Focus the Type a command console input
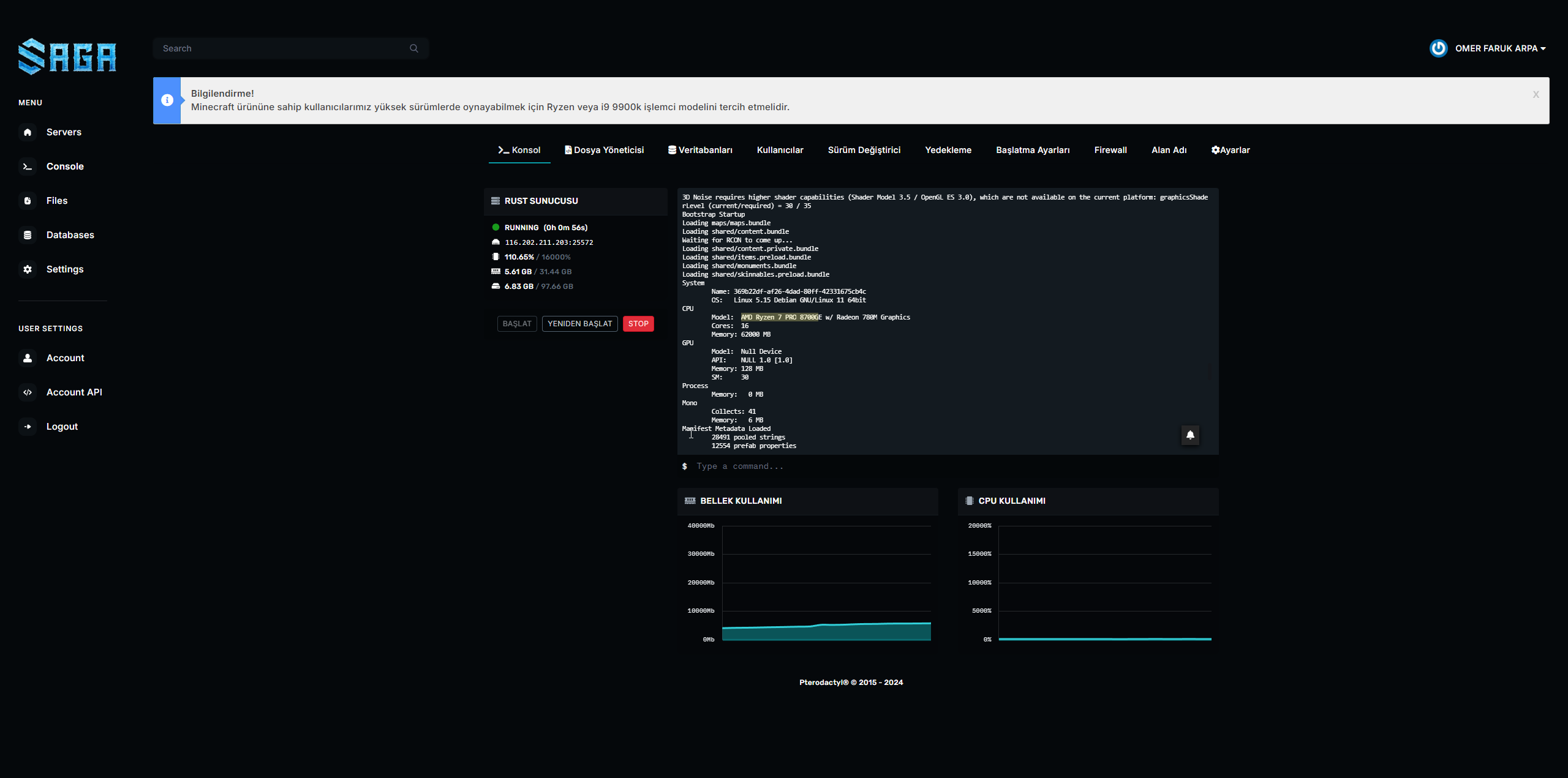 (x=948, y=466)
